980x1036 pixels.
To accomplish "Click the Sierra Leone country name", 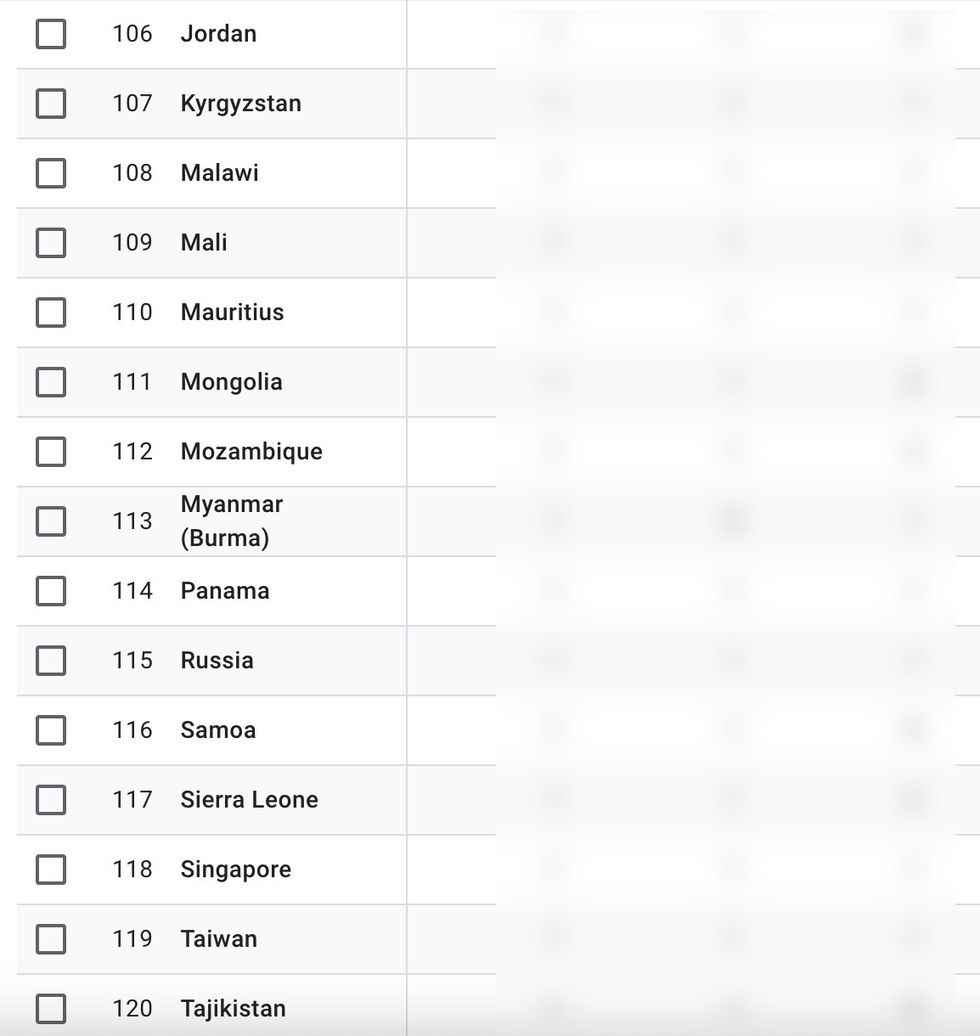I will (x=249, y=800).
